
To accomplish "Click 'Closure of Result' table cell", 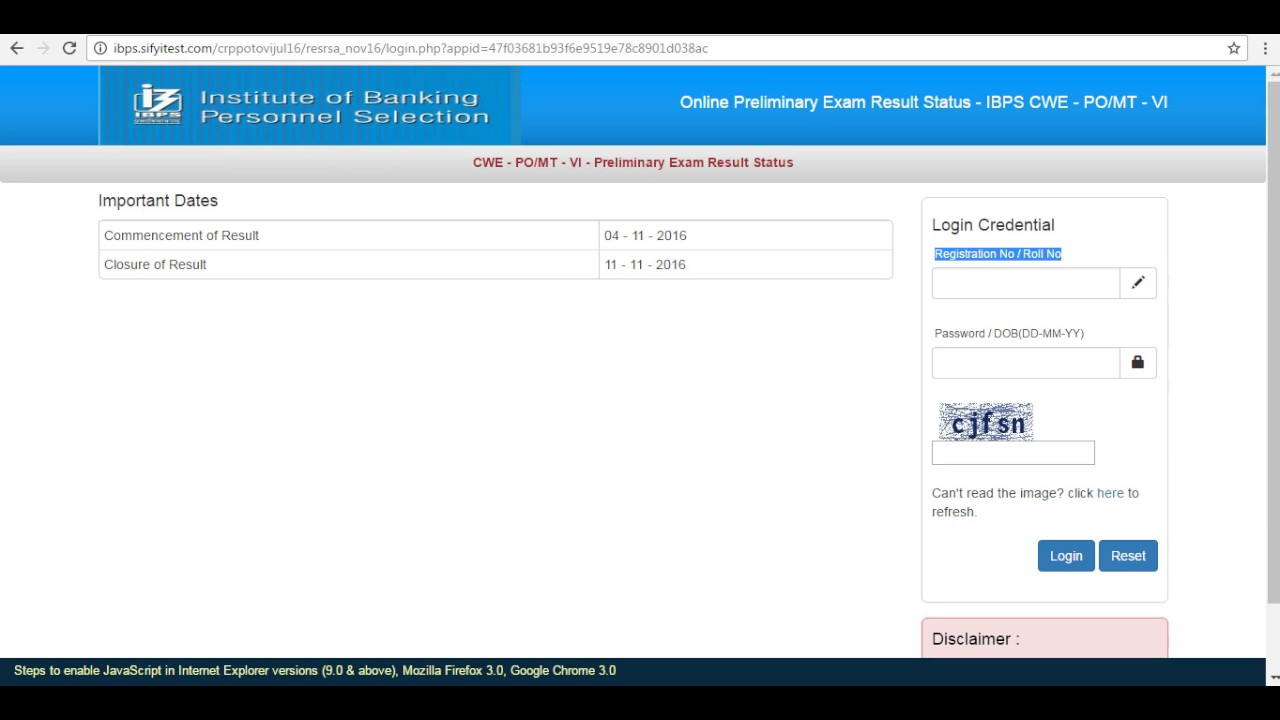I will coord(349,265).
